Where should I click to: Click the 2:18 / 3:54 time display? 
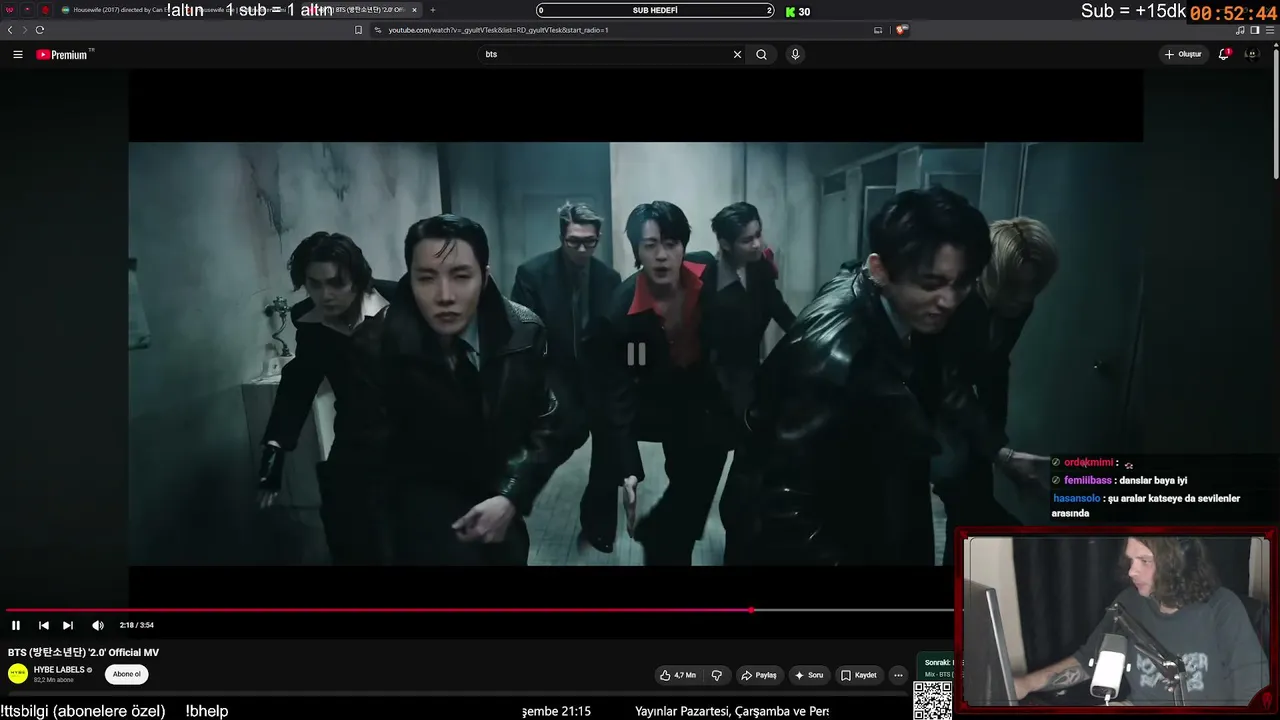pos(136,625)
